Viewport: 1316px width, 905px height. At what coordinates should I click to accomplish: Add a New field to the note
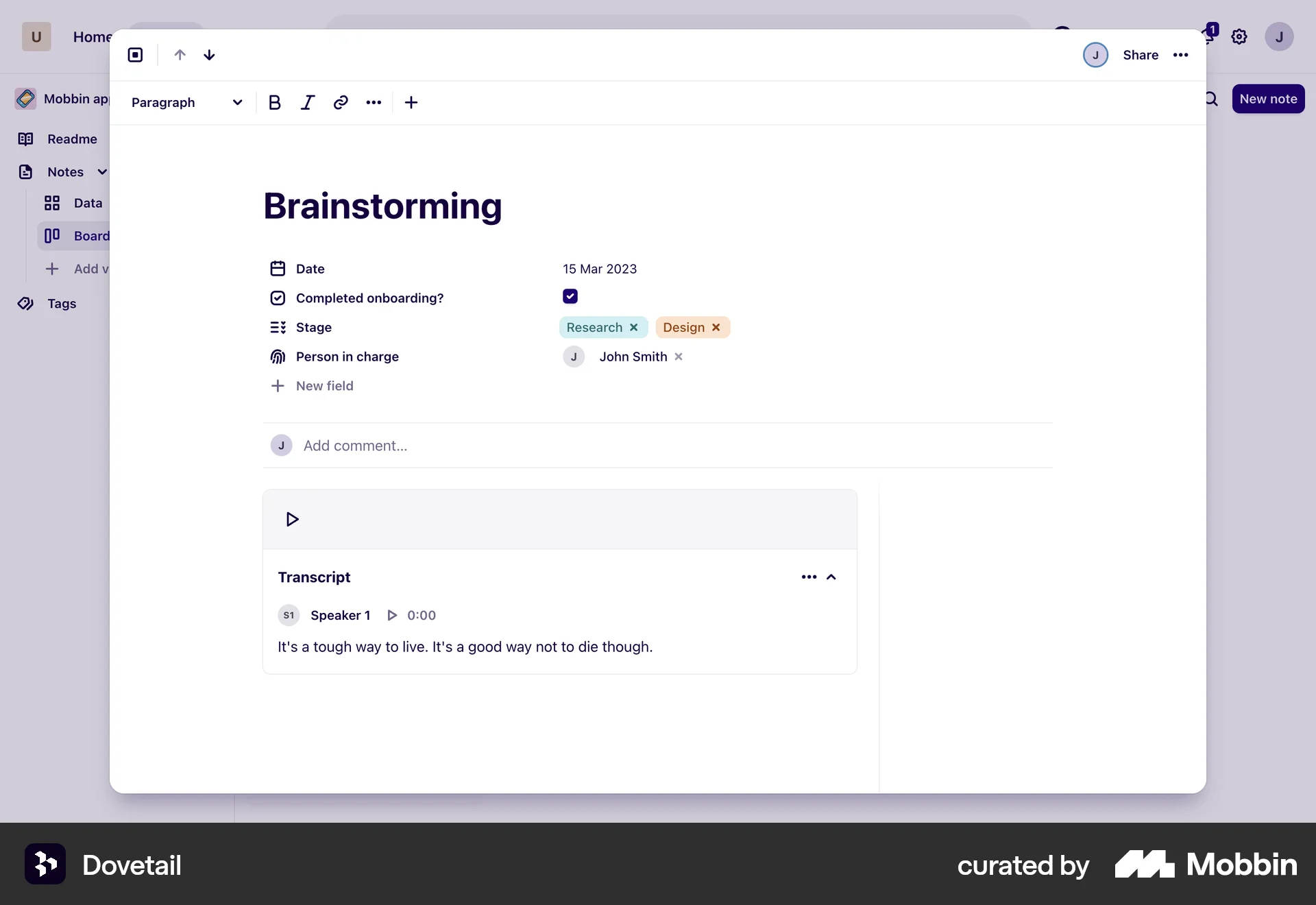(x=324, y=386)
